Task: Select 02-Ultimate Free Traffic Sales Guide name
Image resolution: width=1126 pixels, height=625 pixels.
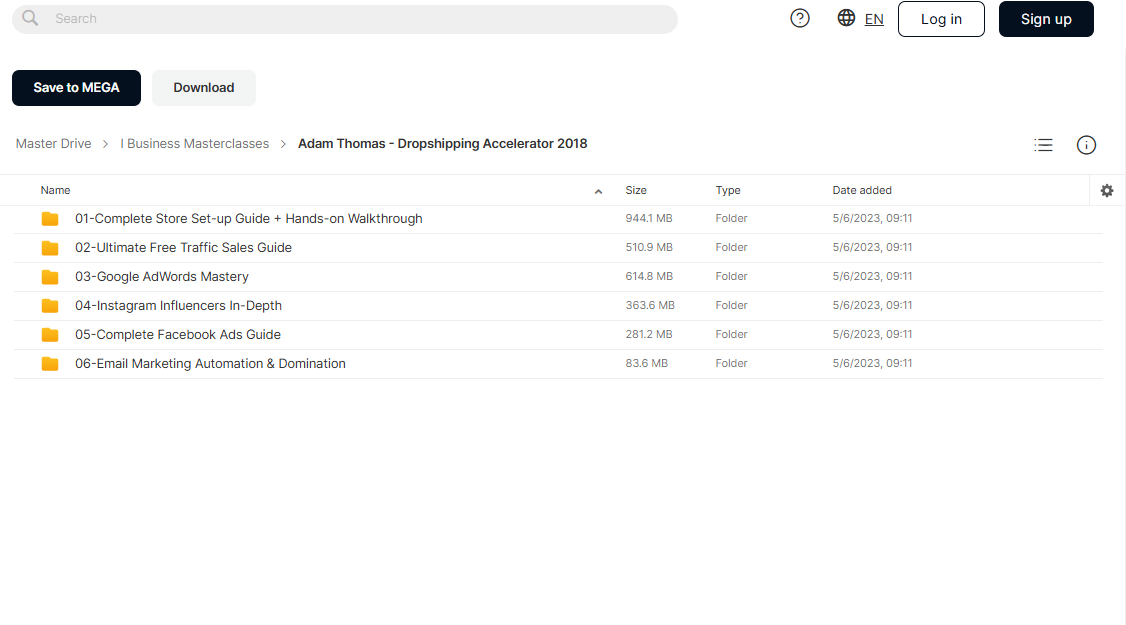Action: (183, 248)
